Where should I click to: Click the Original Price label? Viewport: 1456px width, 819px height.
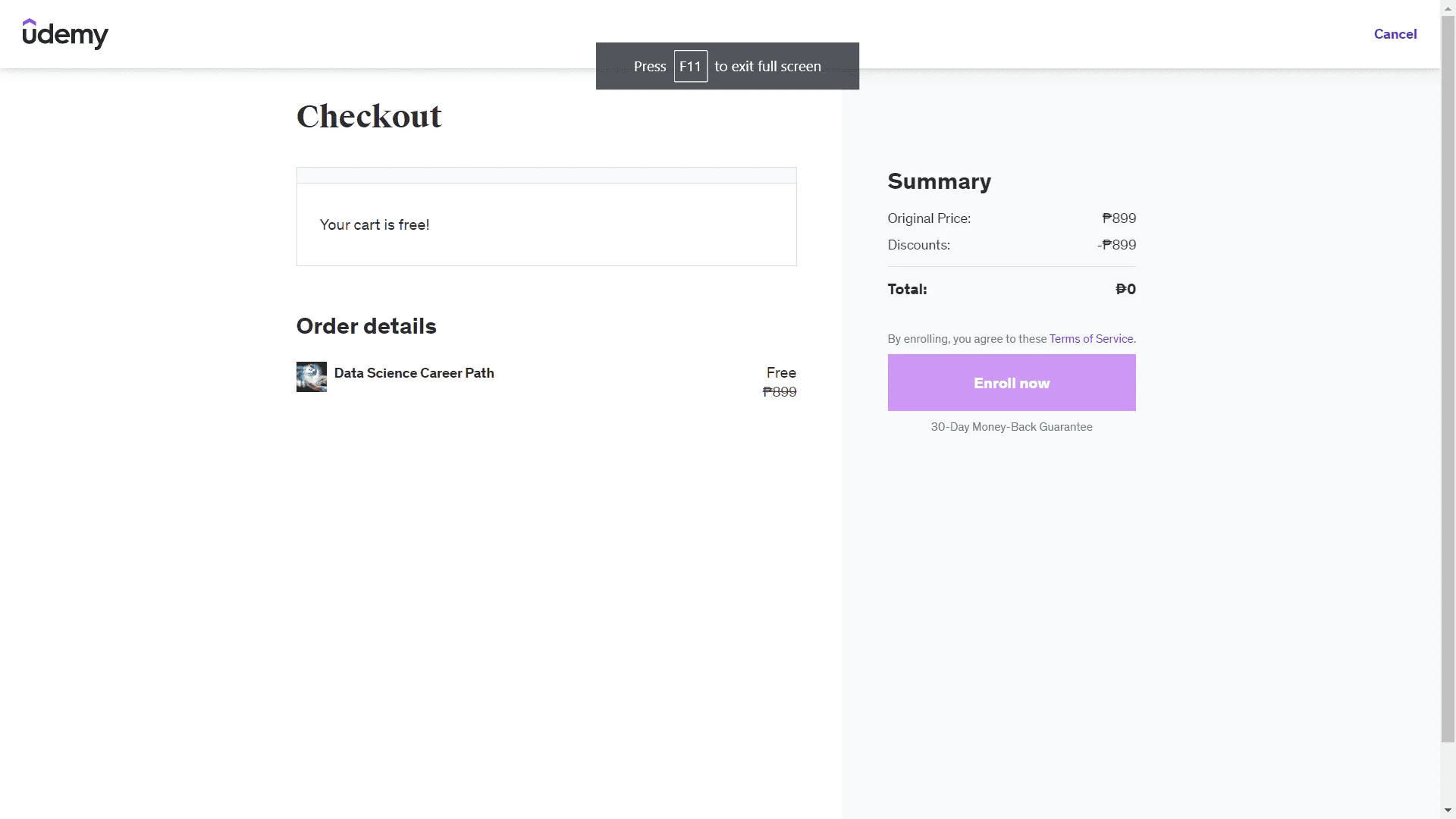pos(929,218)
